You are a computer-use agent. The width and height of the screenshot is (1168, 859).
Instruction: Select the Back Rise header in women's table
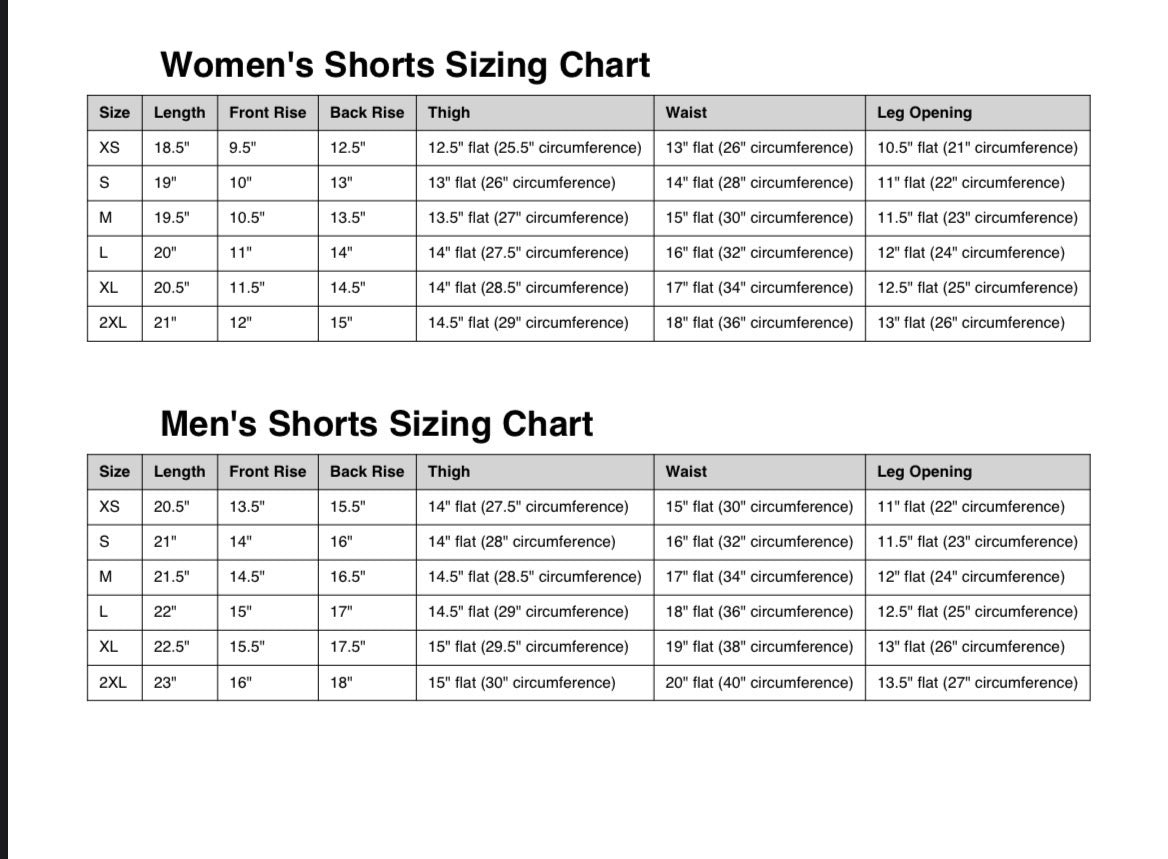tap(367, 112)
